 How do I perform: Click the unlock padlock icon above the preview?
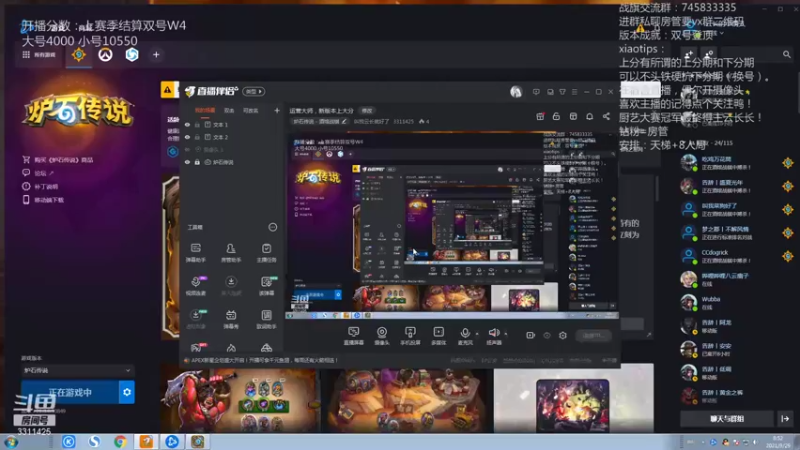556,116
